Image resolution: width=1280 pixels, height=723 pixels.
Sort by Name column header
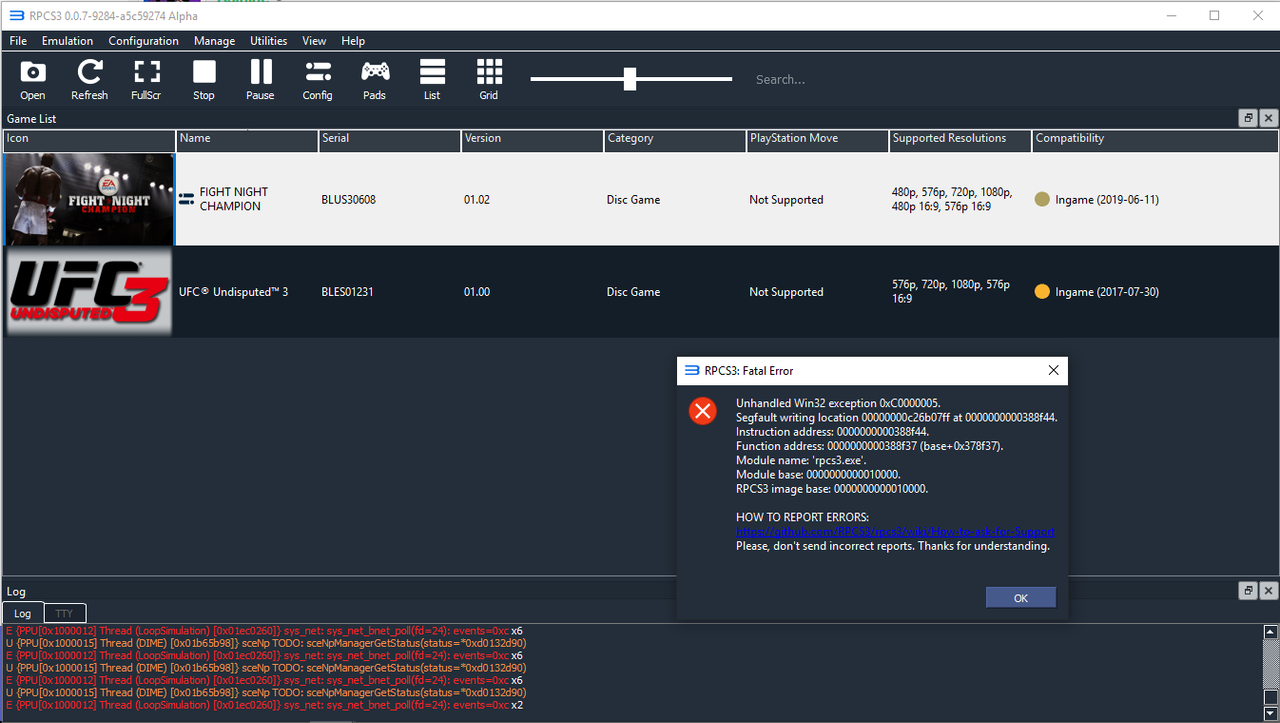tap(248, 139)
